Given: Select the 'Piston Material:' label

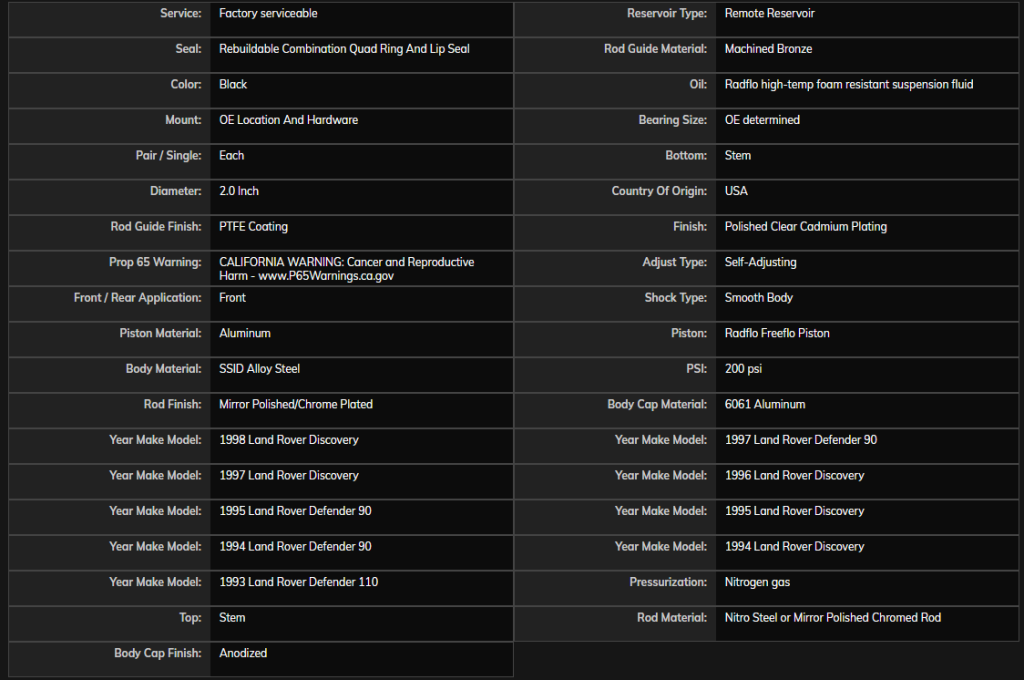Looking at the screenshot, I should tap(160, 332).
